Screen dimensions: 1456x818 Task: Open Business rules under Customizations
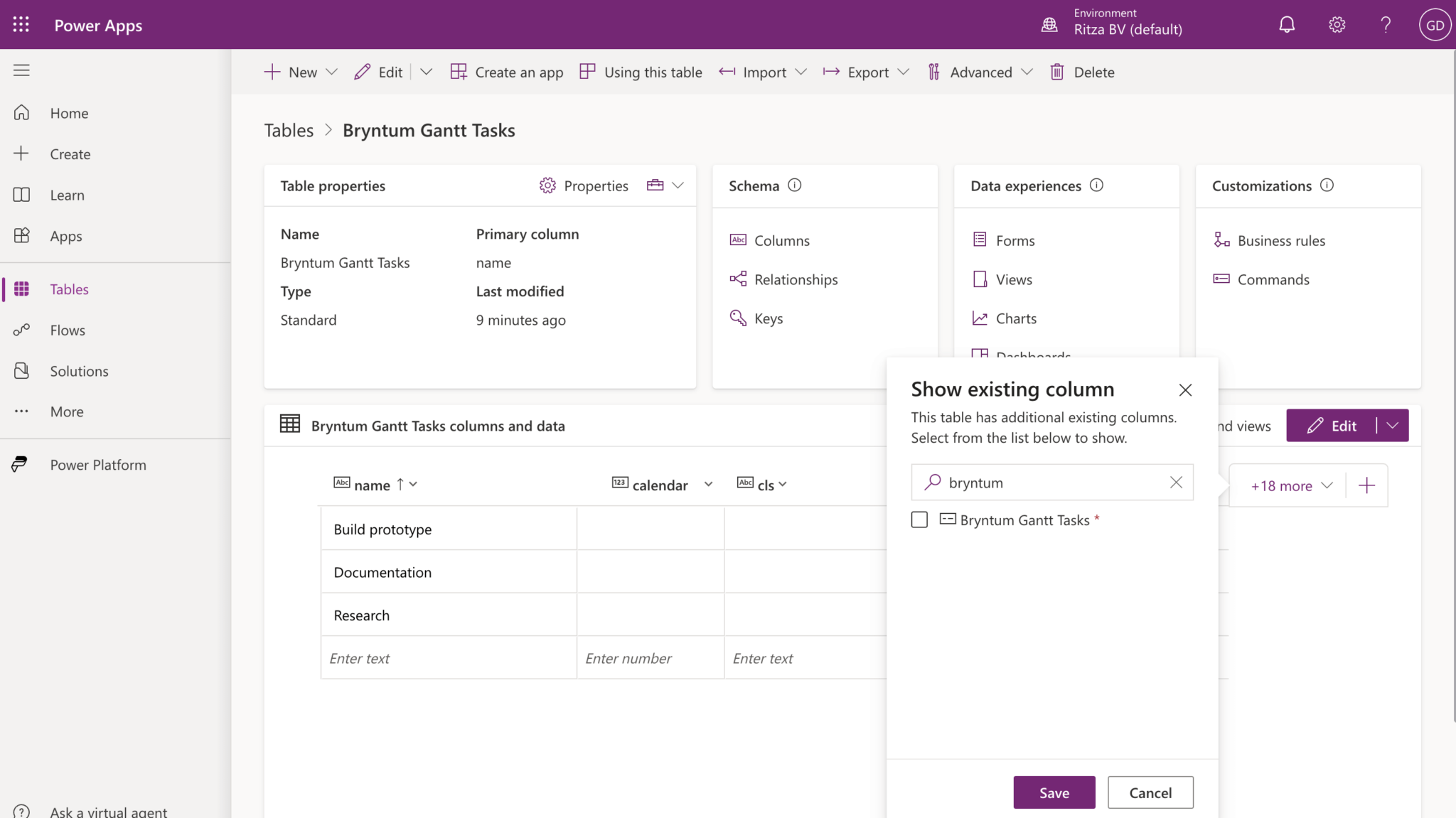1280,240
